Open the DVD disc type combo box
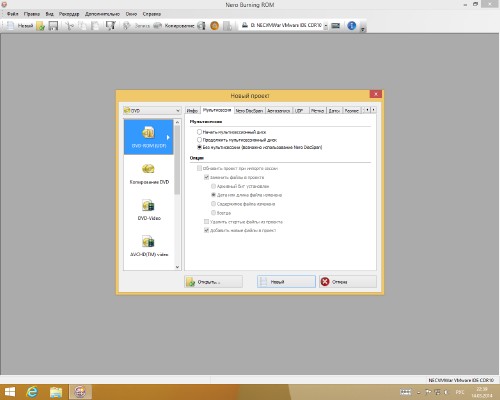The height and width of the screenshot is (400, 500). (x=152, y=110)
